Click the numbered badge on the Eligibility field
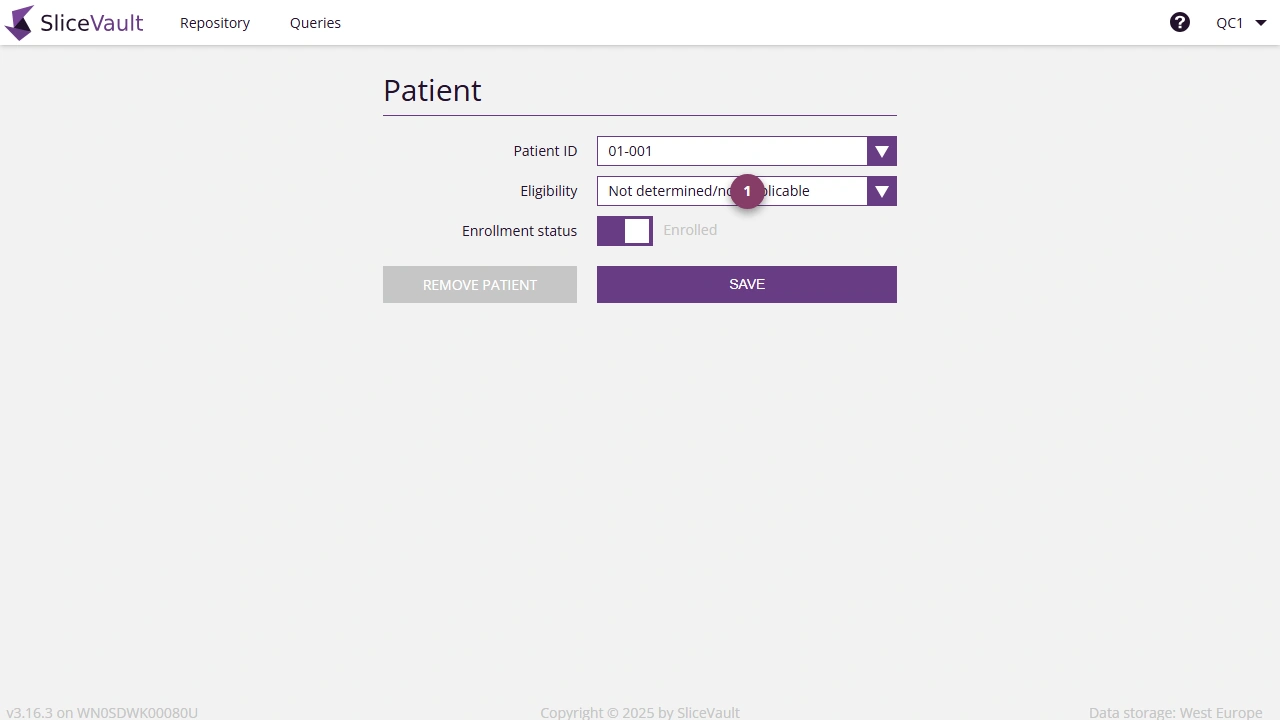The height and width of the screenshot is (720, 1280). click(x=747, y=191)
